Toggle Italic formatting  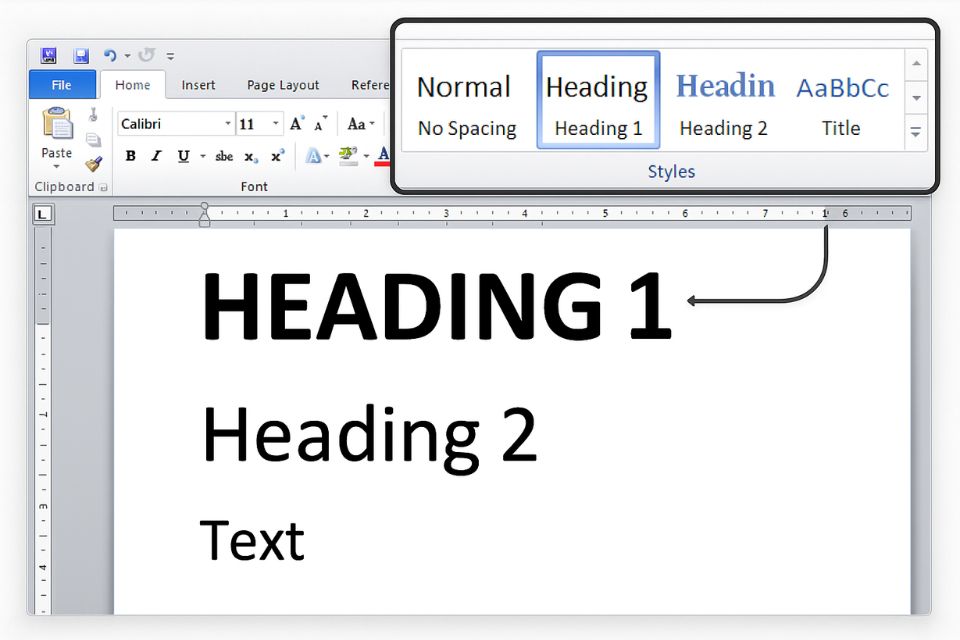155,156
